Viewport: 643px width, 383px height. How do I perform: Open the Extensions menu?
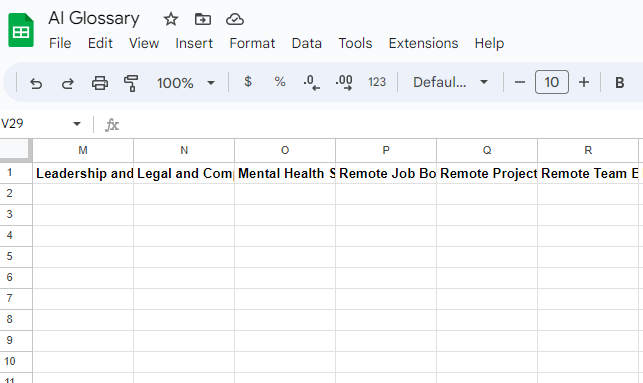pos(423,43)
